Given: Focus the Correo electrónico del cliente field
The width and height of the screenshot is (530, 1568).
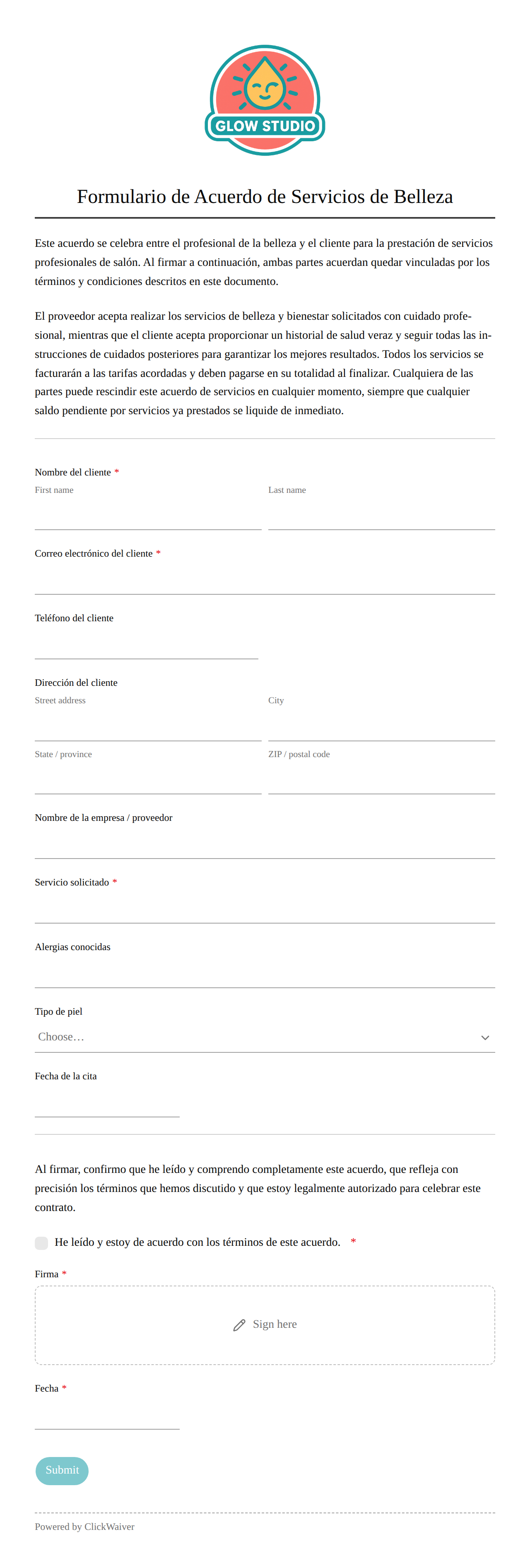Looking at the screenshot, I should click(x=265, y=579).
